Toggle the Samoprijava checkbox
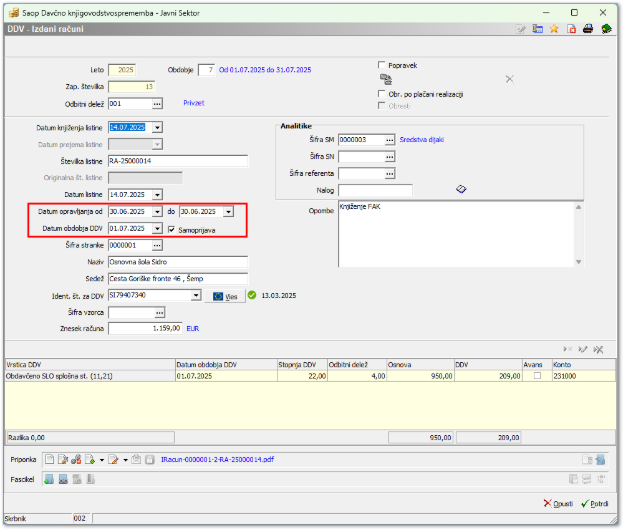This screenshot has height=530, width=624. tap(172, 229)
